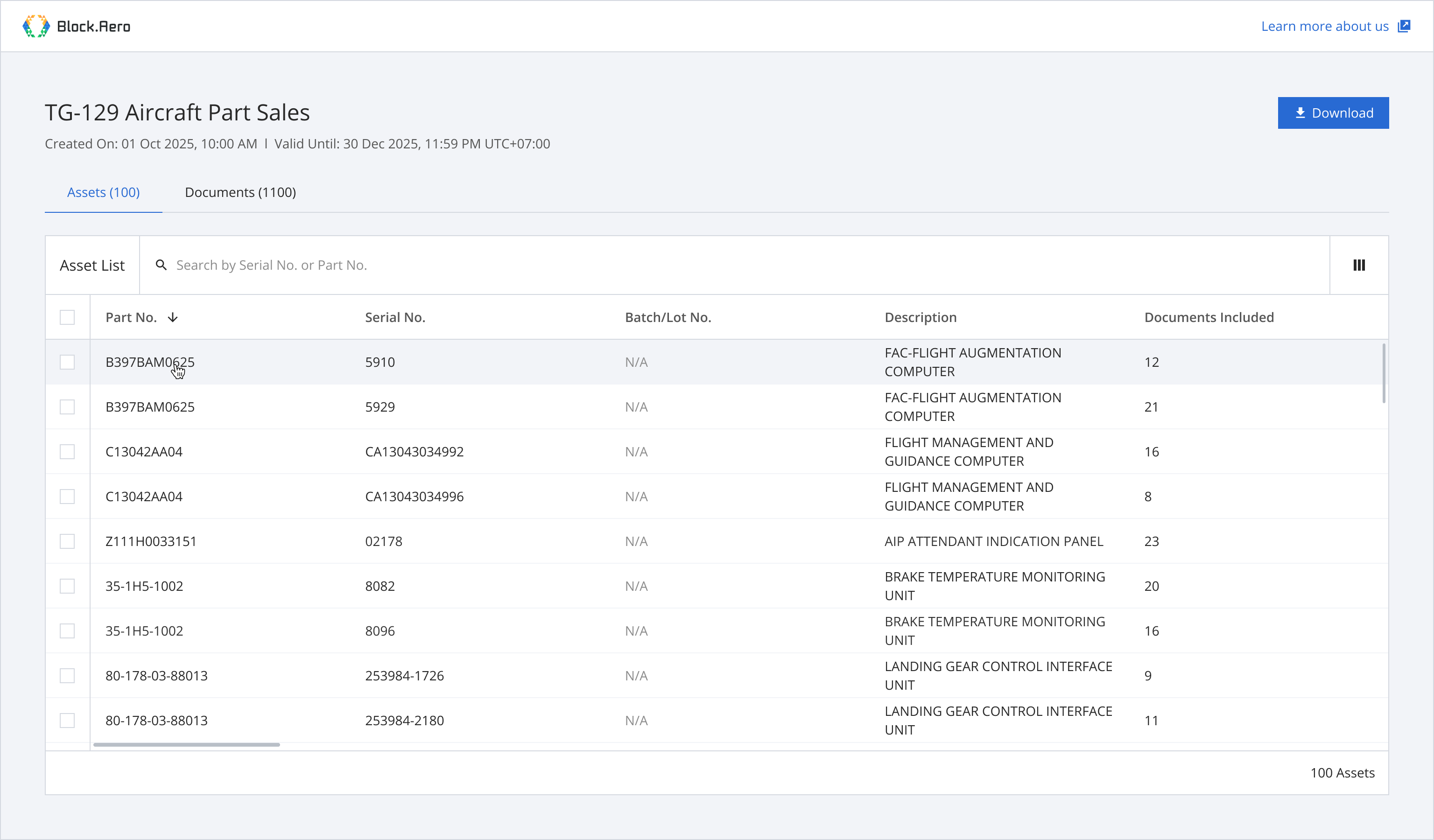
Task: Check the row with serial 253984-2180
Action: [x=67, y=721]
